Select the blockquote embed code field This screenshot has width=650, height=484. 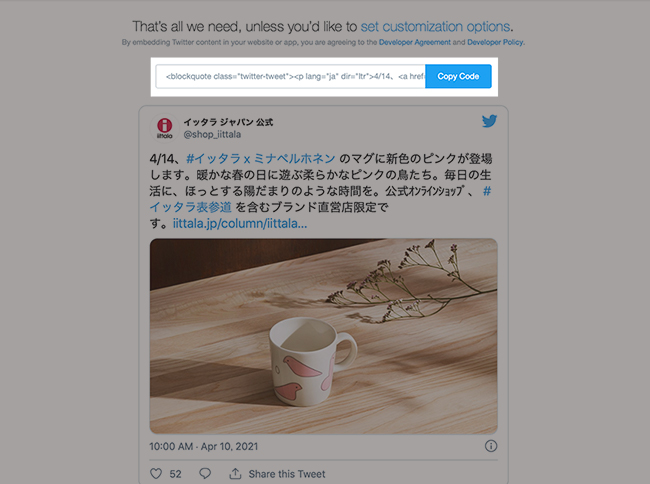(x=290, y=76)
